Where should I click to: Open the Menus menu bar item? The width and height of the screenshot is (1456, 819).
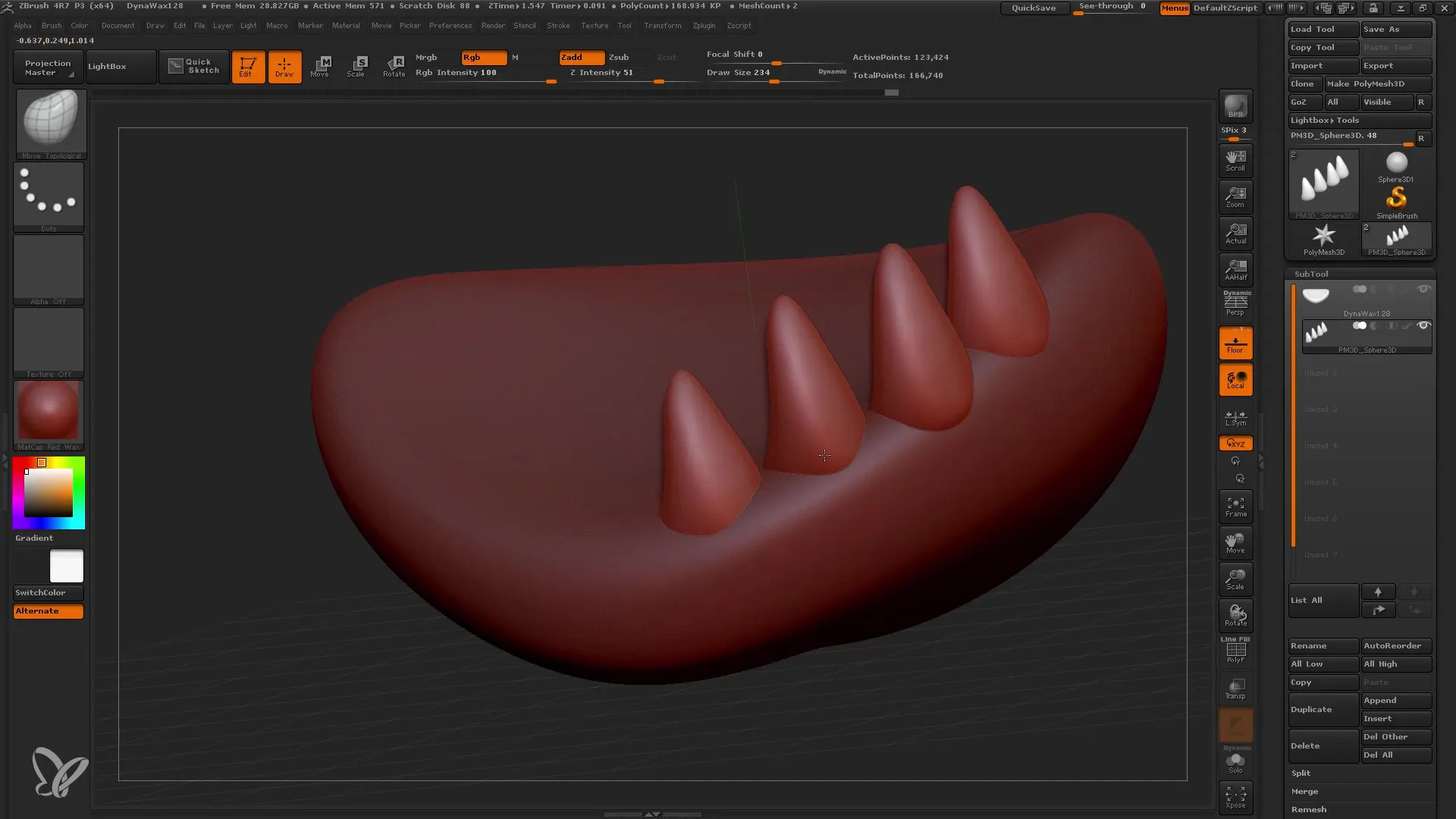tap(1174, 8)
